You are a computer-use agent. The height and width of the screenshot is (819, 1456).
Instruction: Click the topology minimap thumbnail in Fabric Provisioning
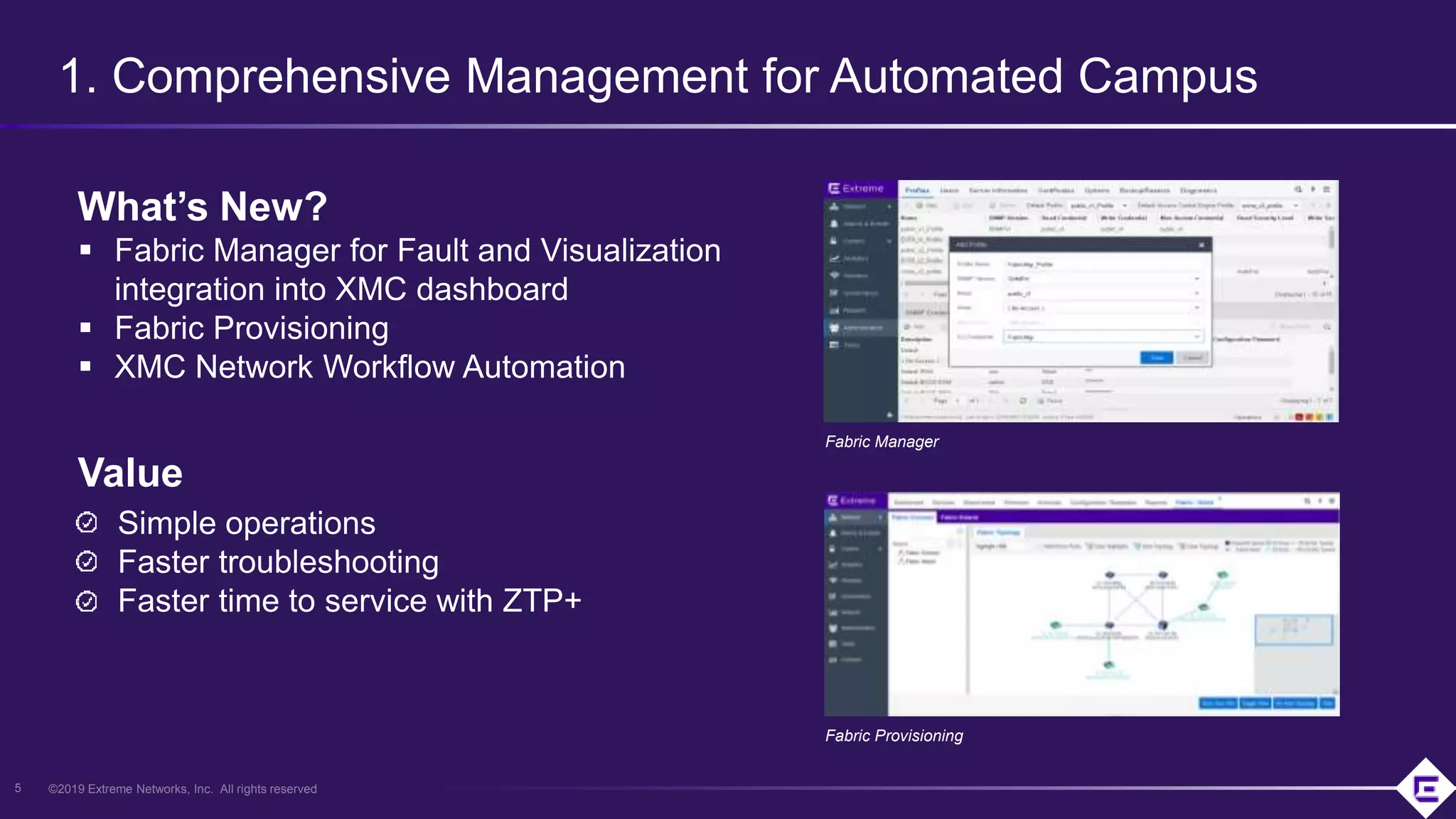[1293, 630]
